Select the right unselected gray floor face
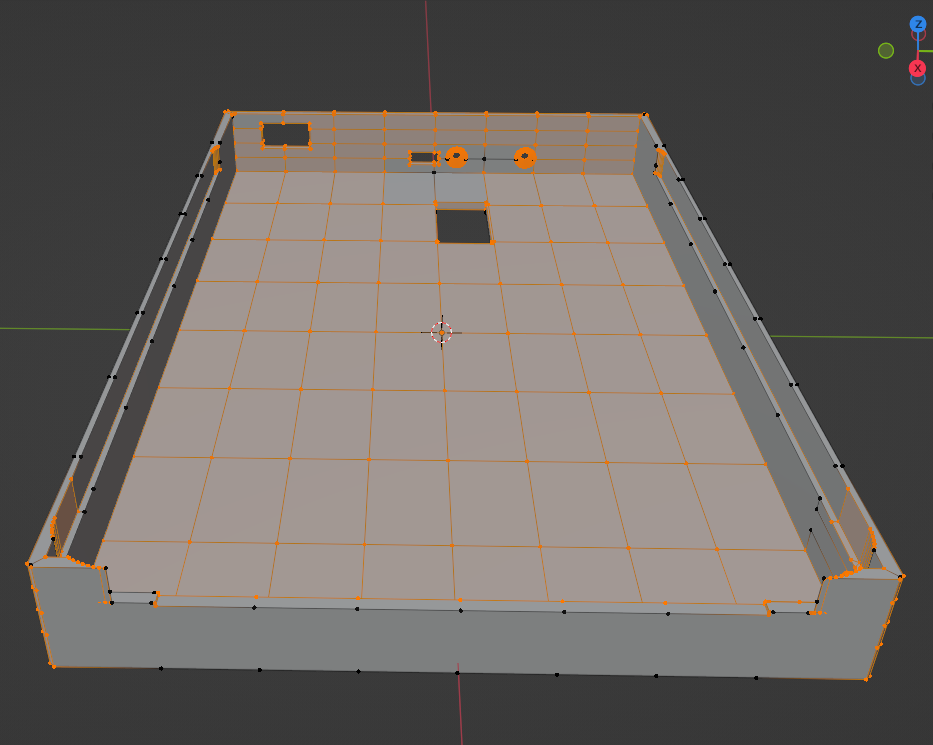Viewport: 933px width, 745px height. click(460, 188)
